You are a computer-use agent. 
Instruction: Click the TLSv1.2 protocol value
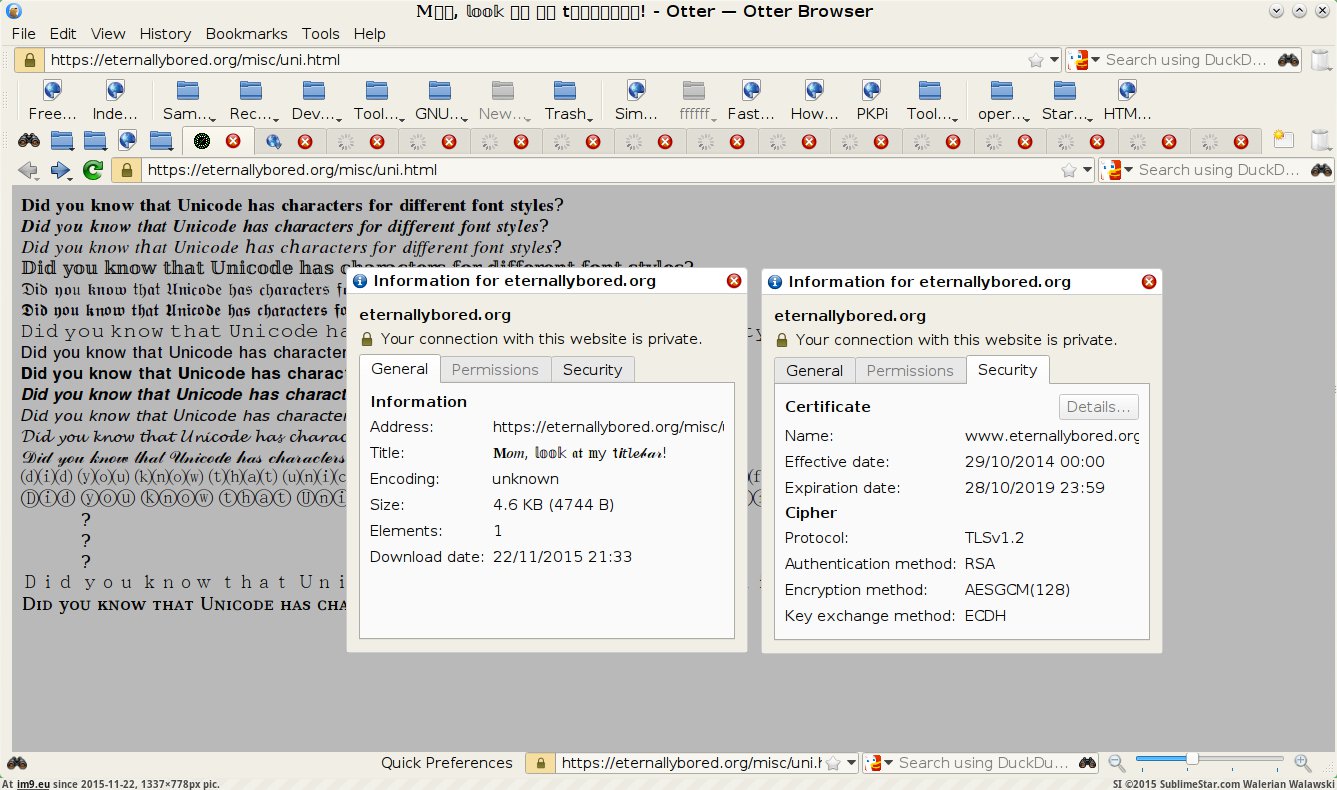click(994, 538)
